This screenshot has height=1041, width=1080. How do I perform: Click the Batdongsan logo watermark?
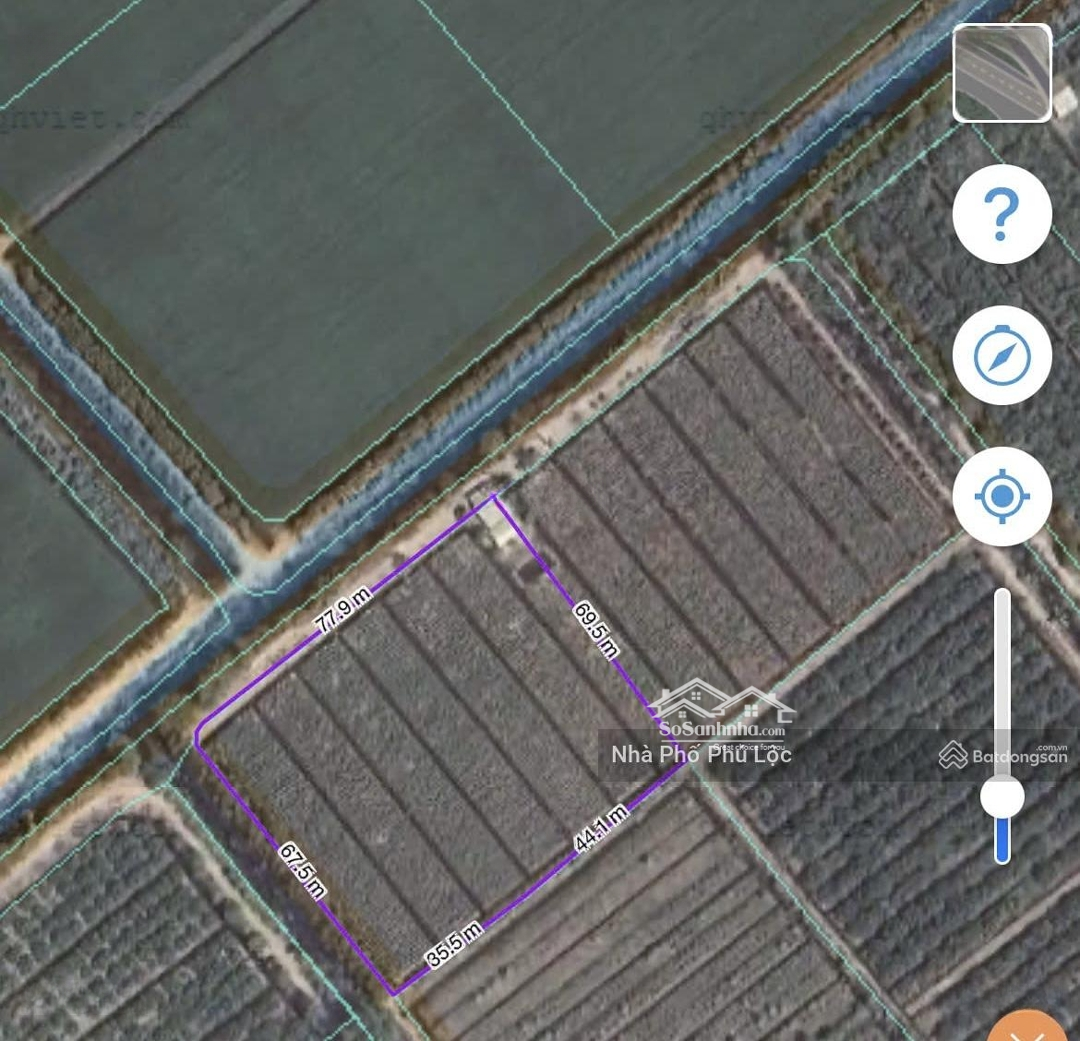point(1004,755)
